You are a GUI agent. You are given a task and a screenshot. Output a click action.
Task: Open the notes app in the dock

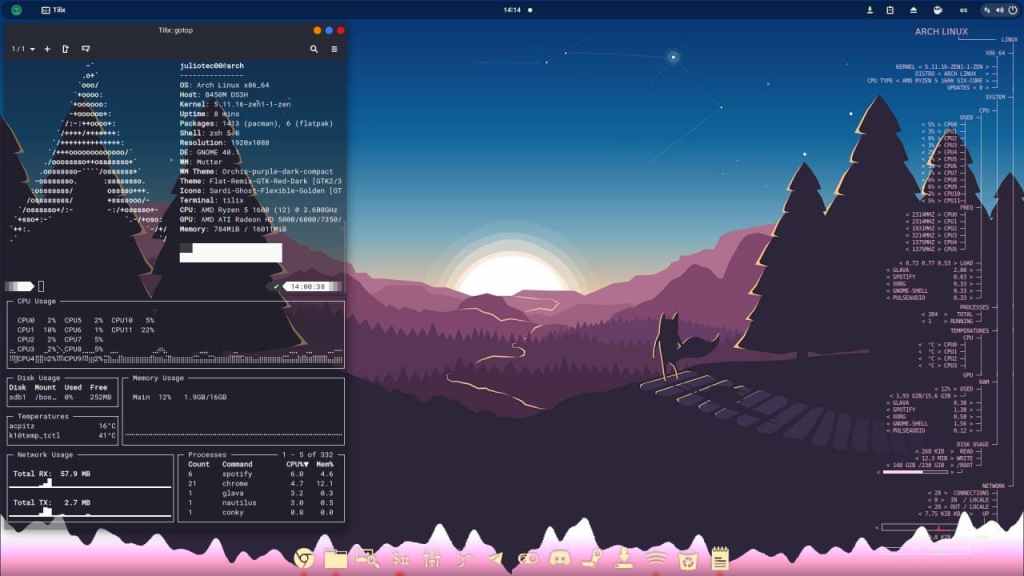[720, 558]
